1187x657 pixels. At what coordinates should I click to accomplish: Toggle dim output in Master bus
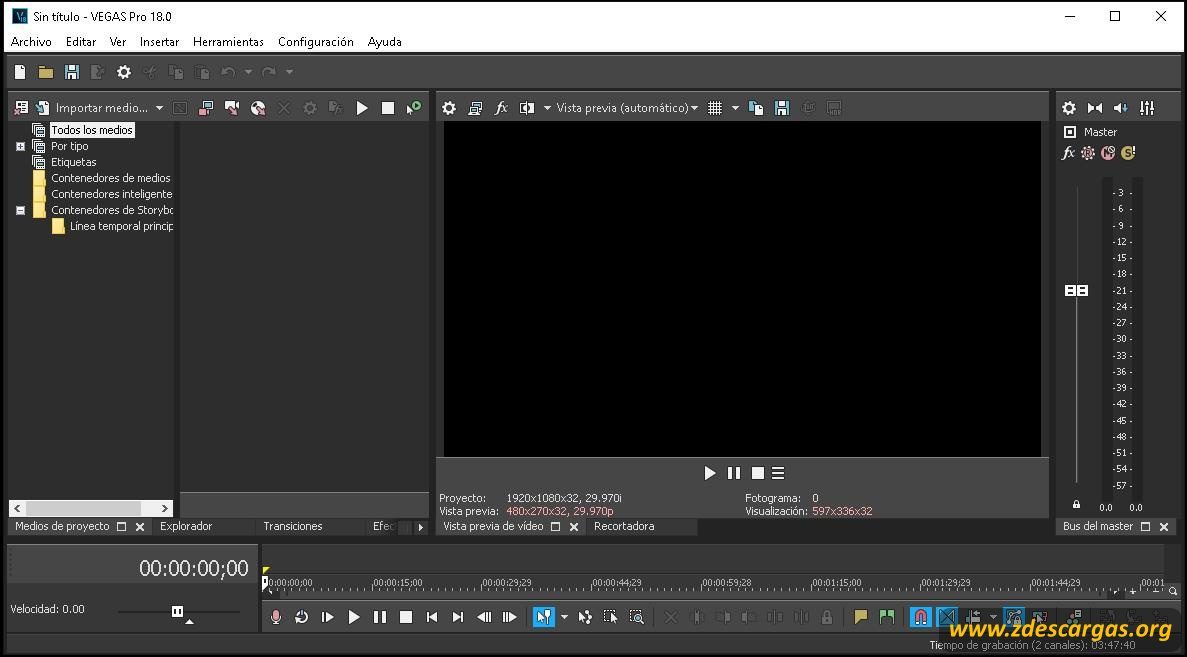1120,108
